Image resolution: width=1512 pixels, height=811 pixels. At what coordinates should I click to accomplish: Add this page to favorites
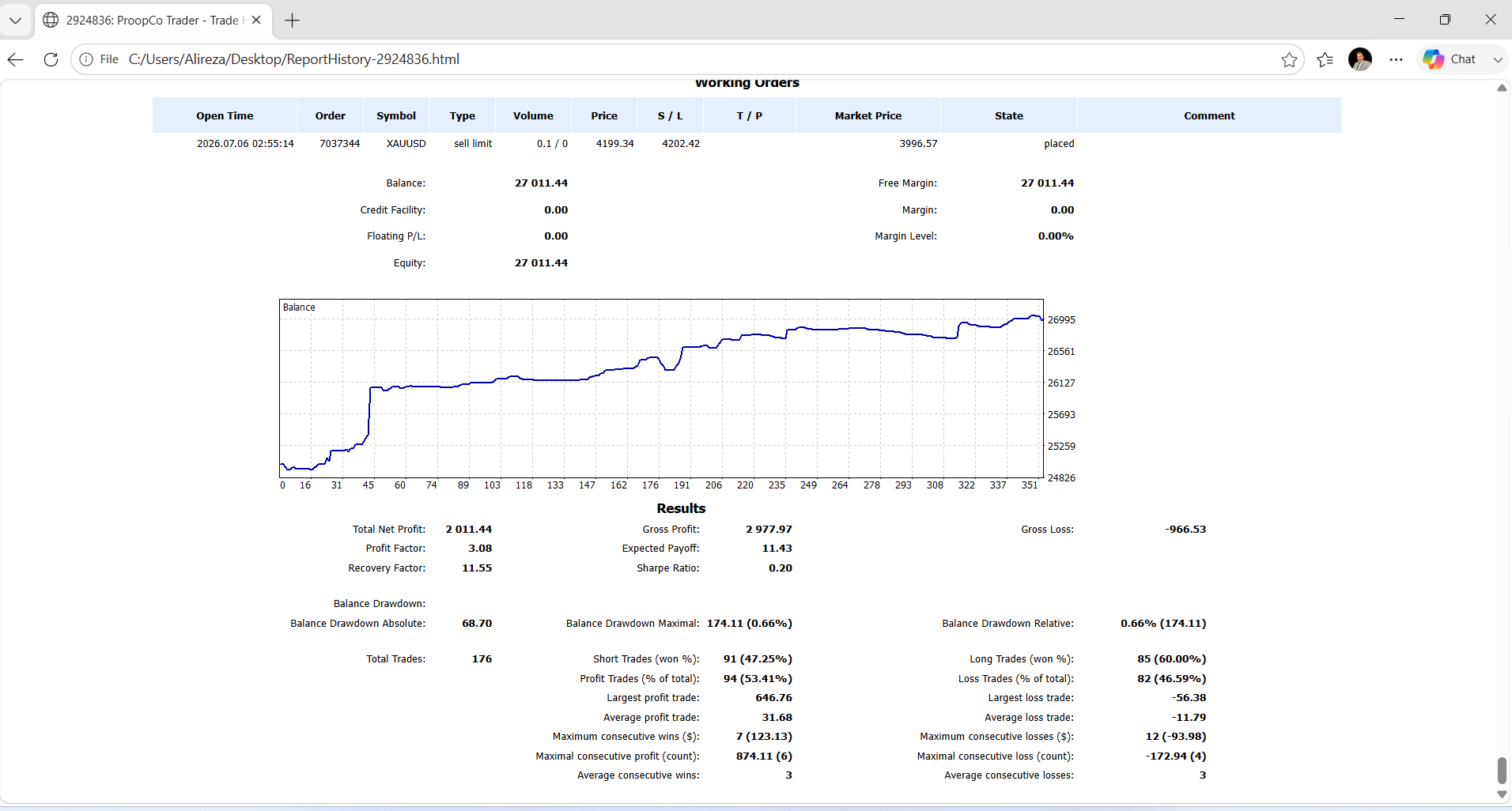(x=1289, y=59)
